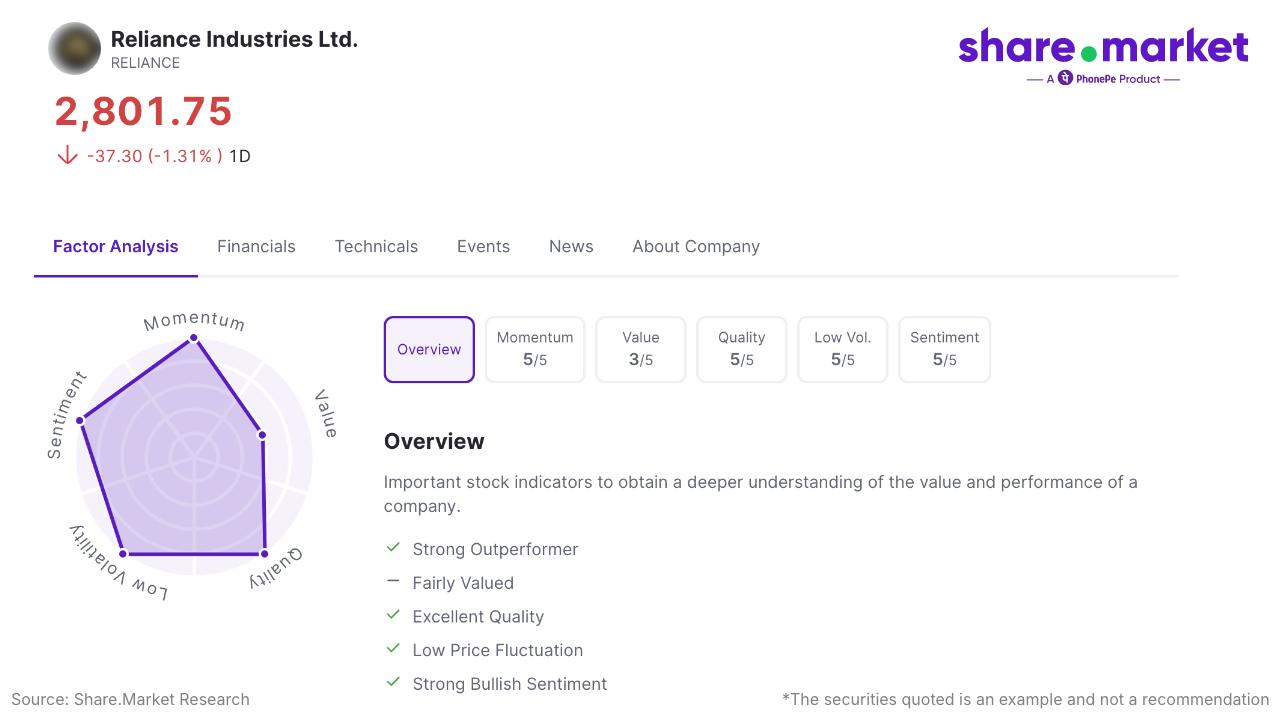Open the Value 3/5 factor card
Screen dimensions: 1280x720
tap(641, 350)
